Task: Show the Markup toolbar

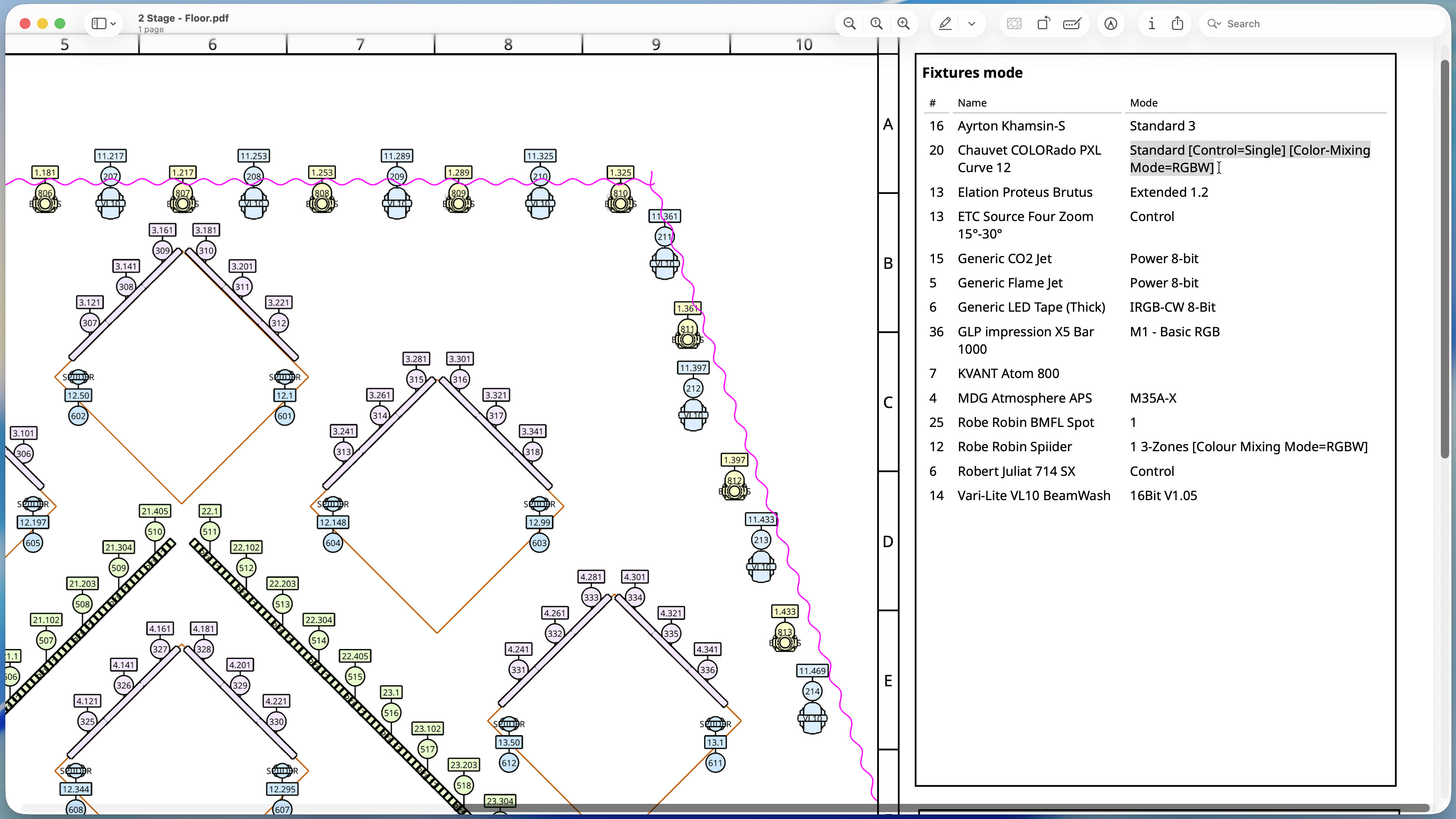Action: coord(1111,23)
